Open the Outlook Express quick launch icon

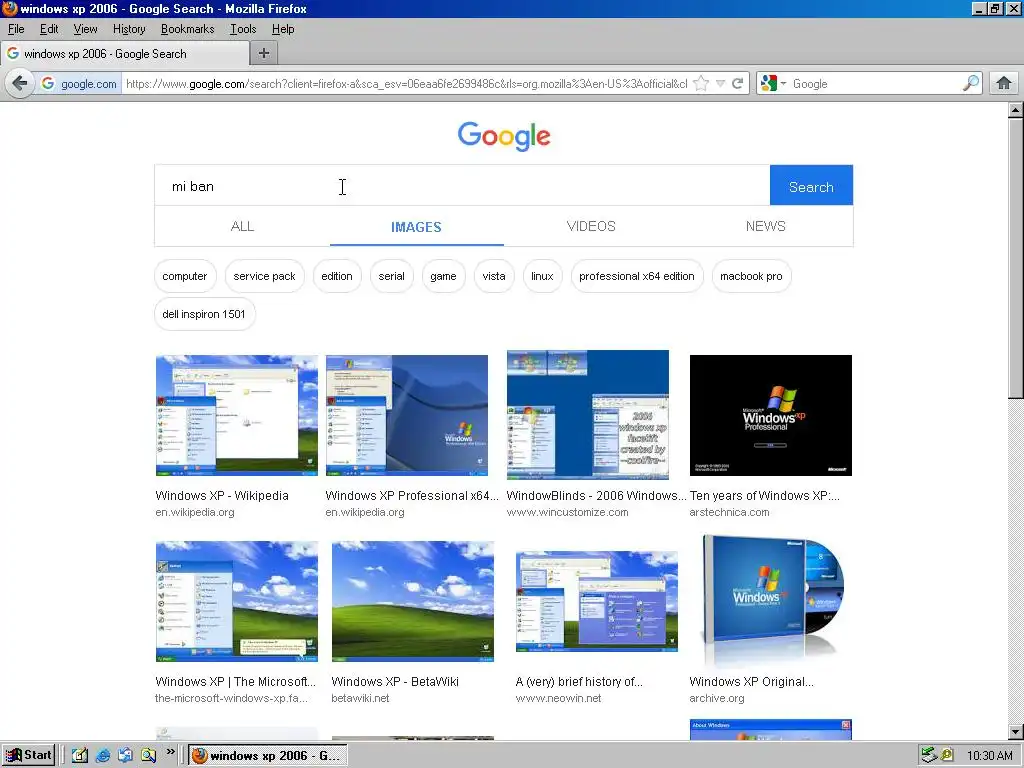pyautogui.click(x=125, y=755)
